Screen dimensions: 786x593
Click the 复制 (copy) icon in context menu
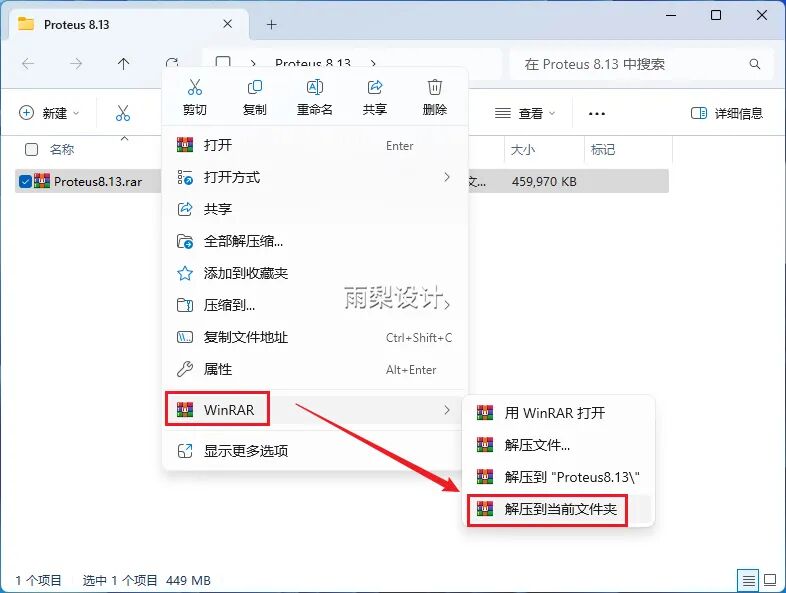tap(254, 89)
